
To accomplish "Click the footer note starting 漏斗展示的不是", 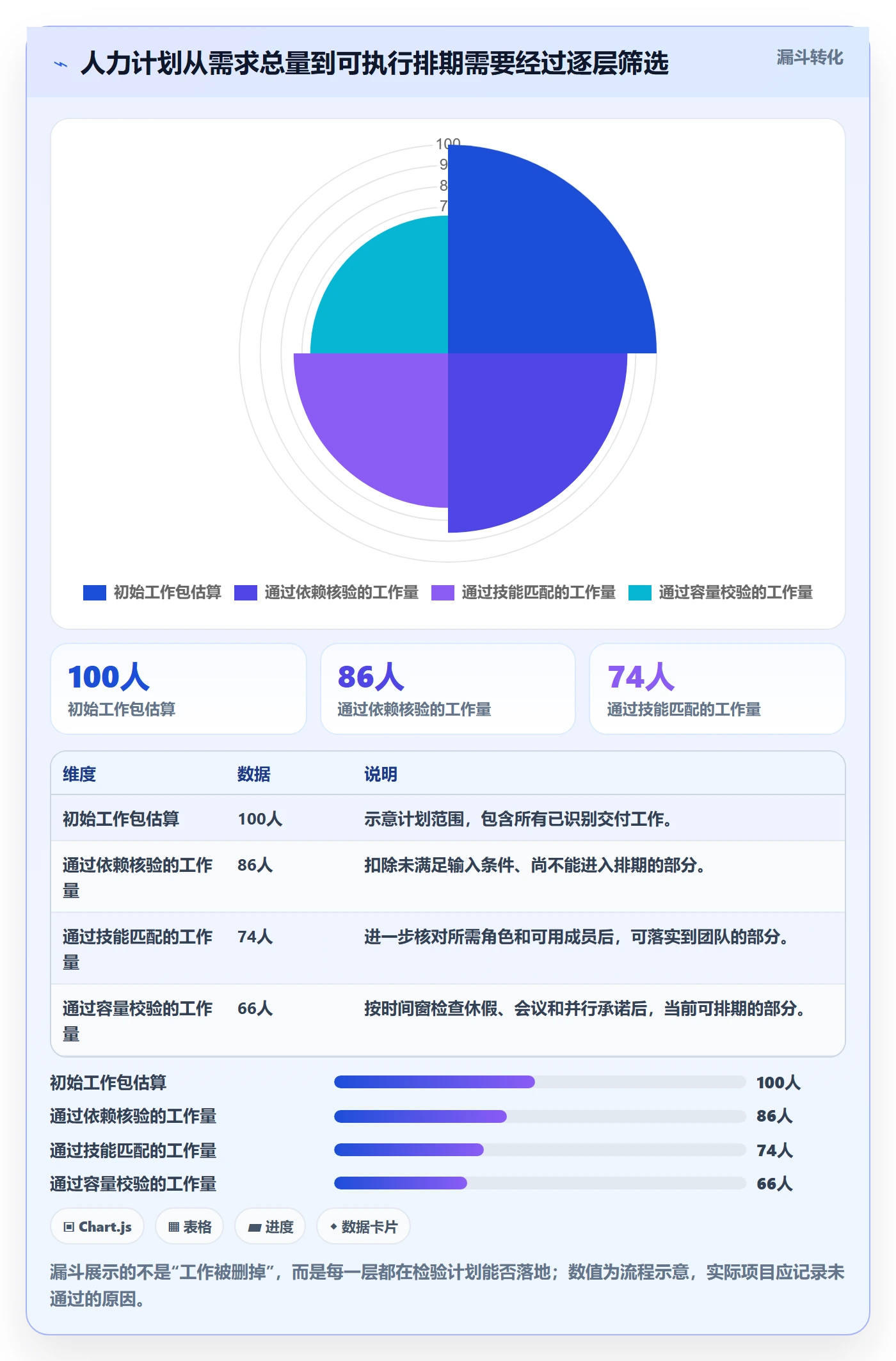I will [447, 1285].
